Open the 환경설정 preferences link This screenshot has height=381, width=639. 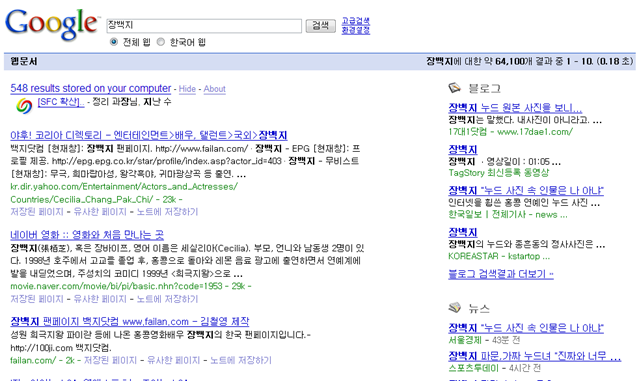click(x=355, y=30)
